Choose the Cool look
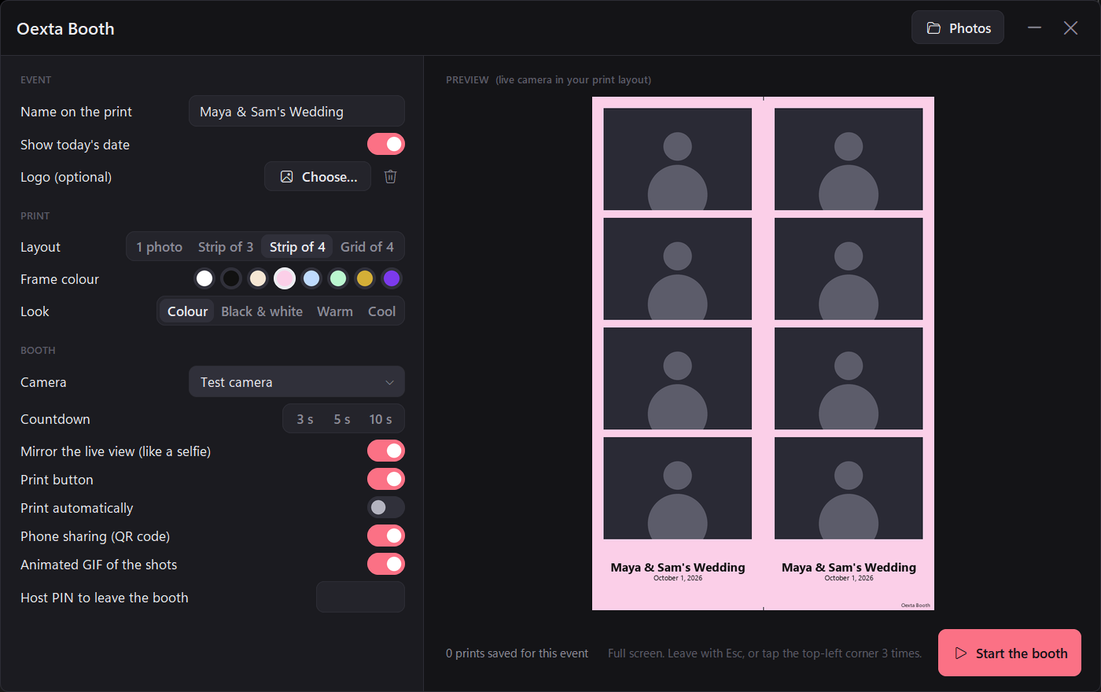Viewport: 1101px width, 692px height. pos(382,312)
